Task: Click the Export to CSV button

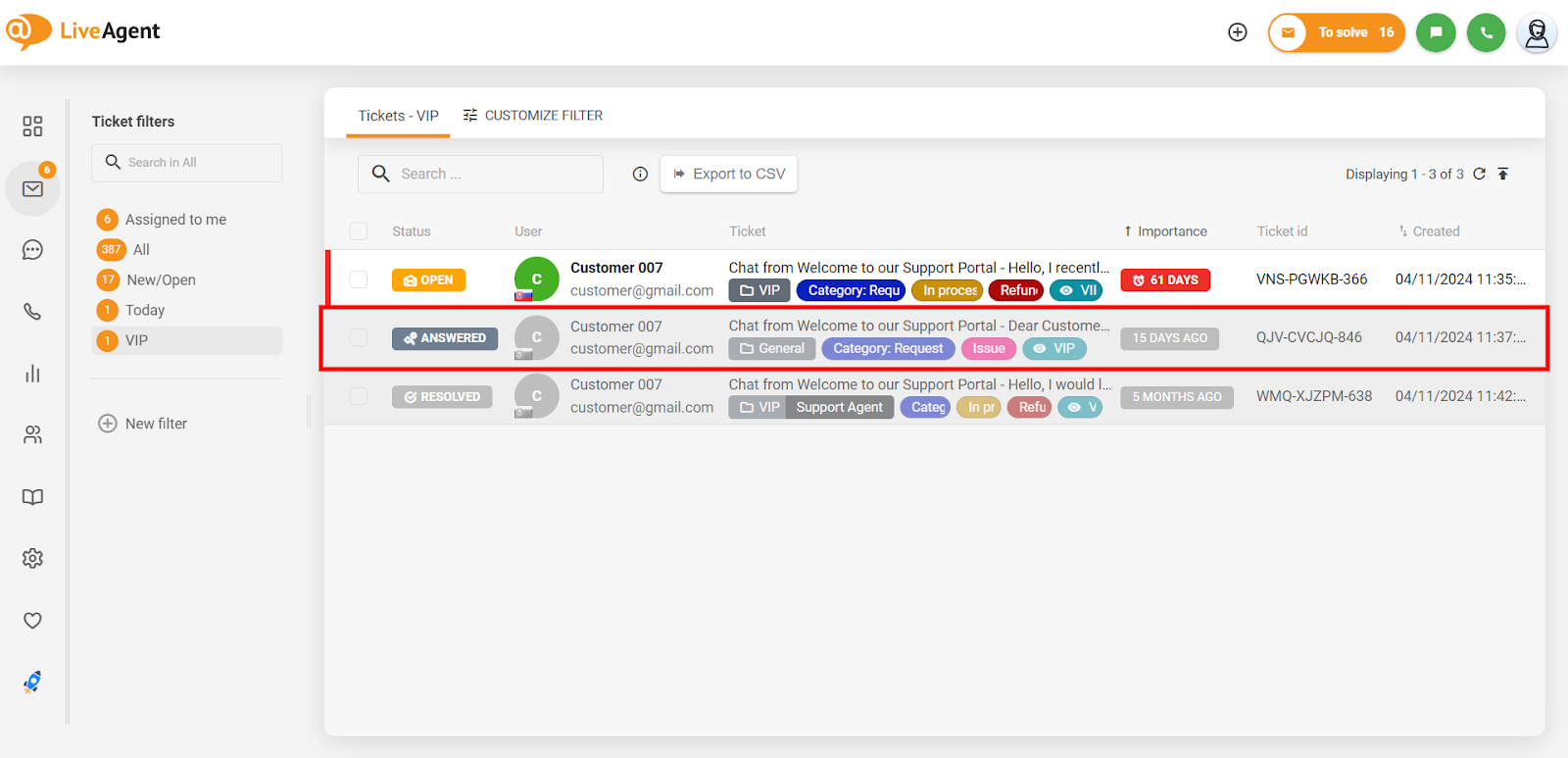Action: [729, 174]
